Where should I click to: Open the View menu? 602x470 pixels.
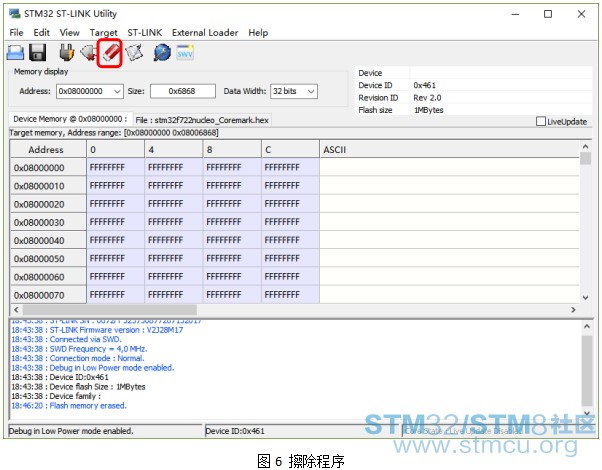tap(69, 33)
